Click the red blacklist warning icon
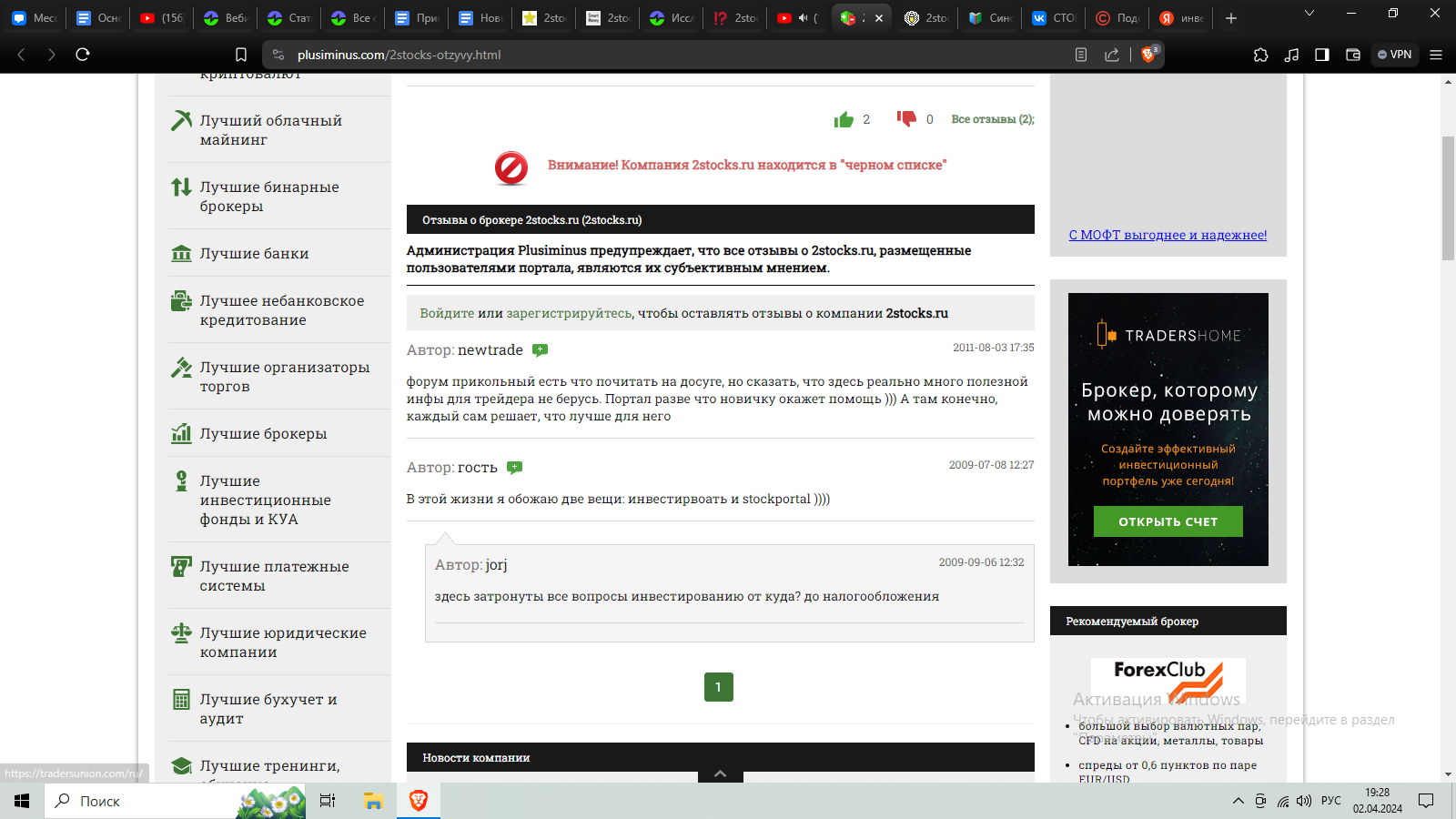 click(511, 167)
